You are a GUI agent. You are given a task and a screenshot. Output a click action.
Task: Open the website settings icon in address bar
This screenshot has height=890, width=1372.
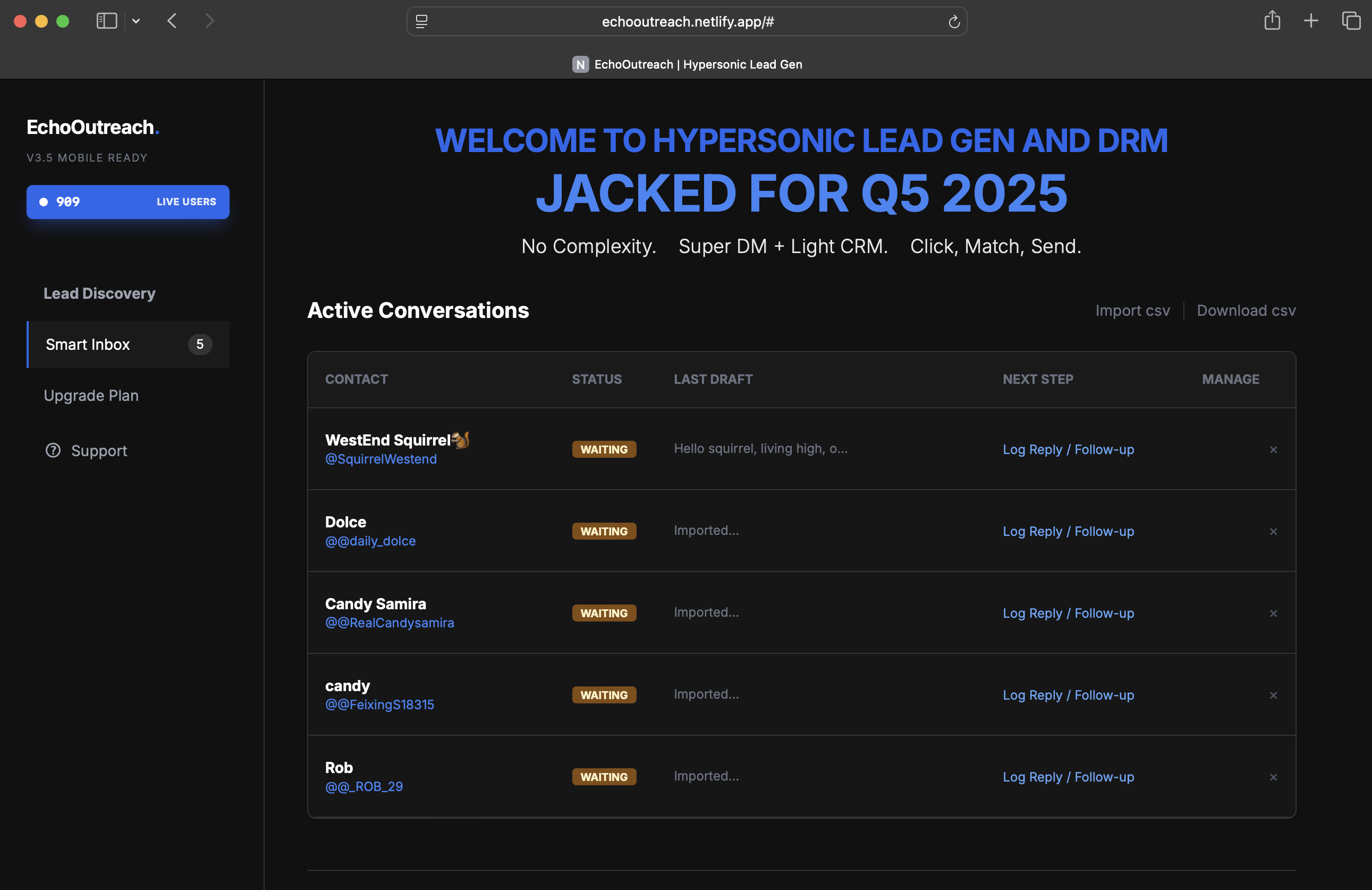422,21
